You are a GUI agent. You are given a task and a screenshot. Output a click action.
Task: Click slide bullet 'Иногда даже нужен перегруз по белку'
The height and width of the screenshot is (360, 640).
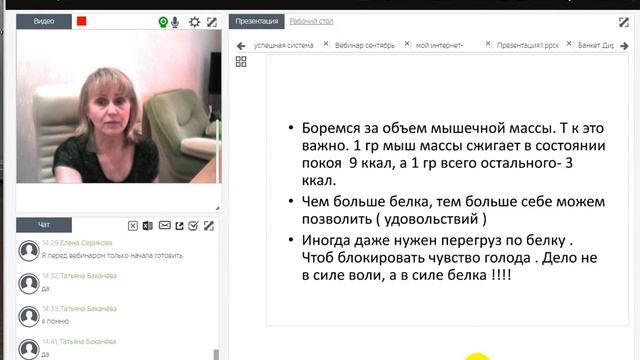point(449,258)
